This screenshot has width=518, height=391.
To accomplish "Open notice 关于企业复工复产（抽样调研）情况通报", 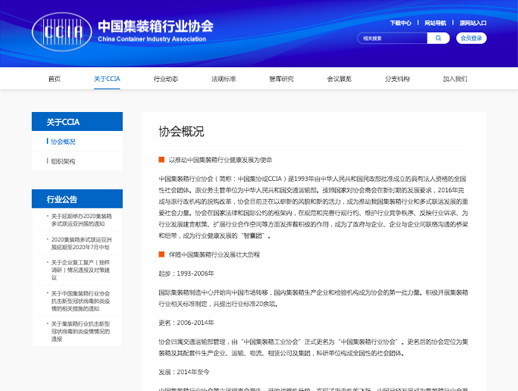I will [80, 270].
